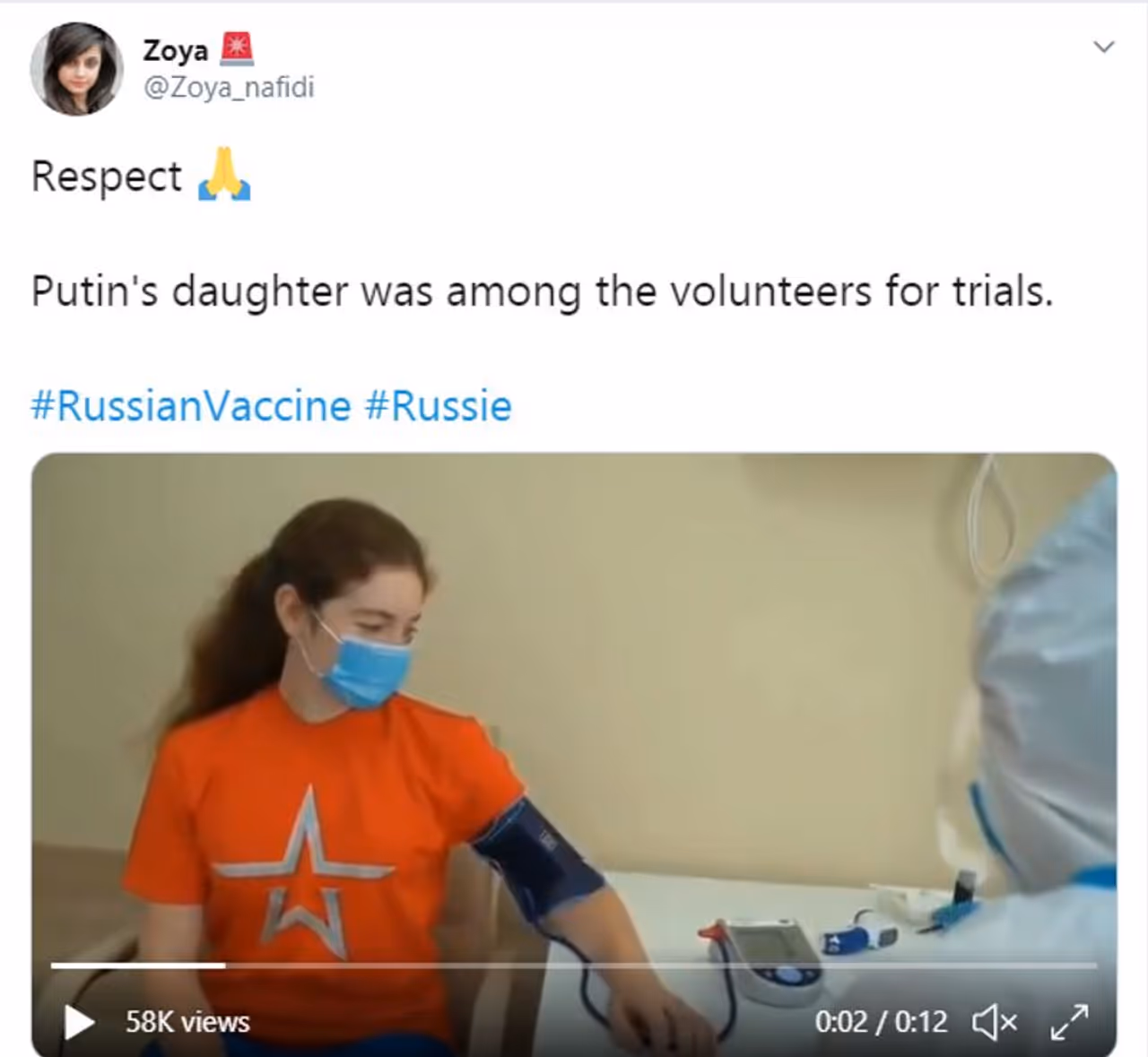Open the tweet options chevron menu
This screenshot has width=1148, height=1057.
pos(1104,47)
